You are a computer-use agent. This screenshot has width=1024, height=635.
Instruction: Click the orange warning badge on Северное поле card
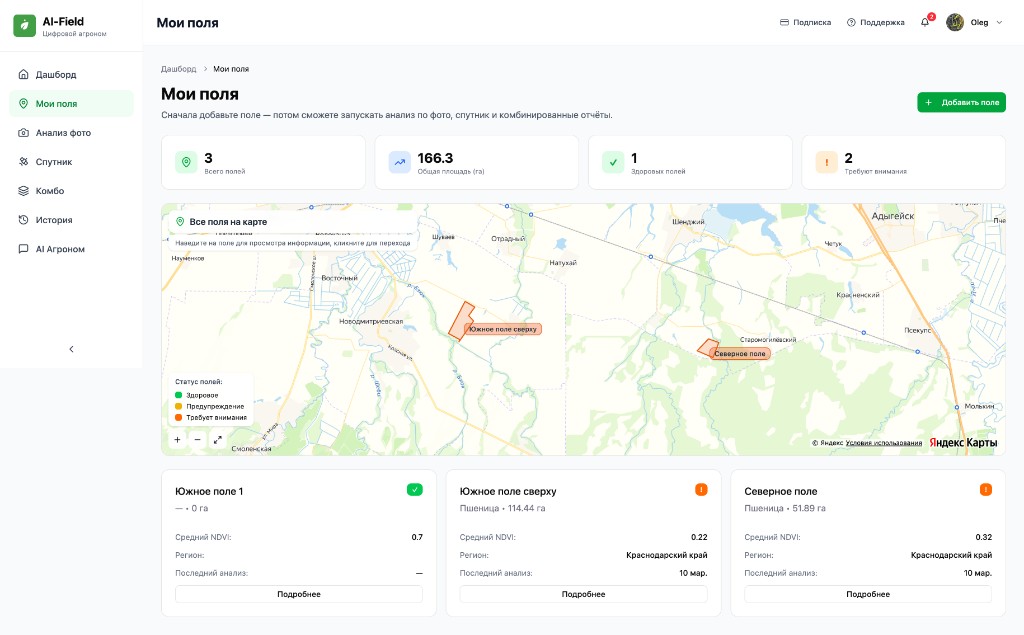click(x=985, y=490)
